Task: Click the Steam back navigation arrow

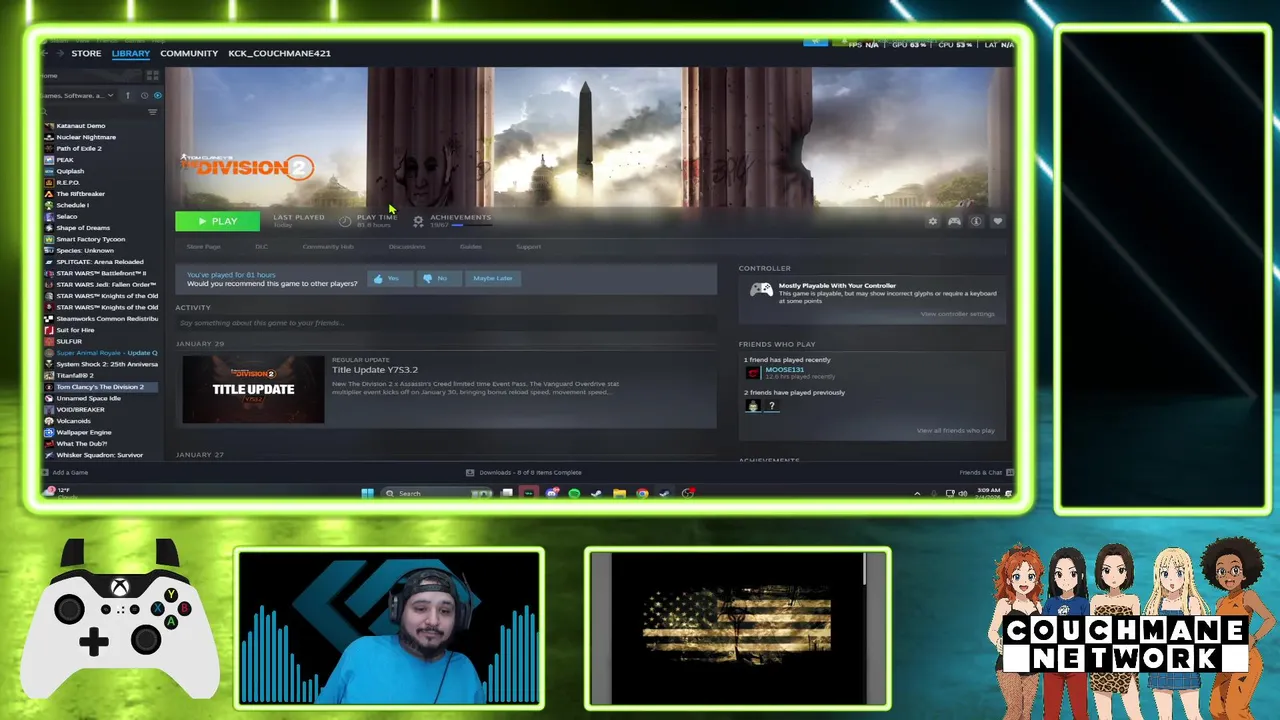Action: (46, 53)
